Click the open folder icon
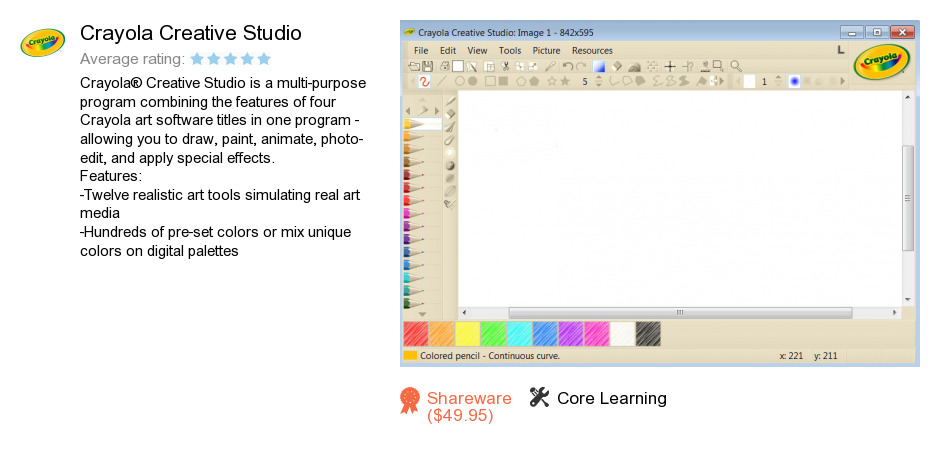Image resolution: width=940 pixels, height=451 pixels. (x=414, y=67)
